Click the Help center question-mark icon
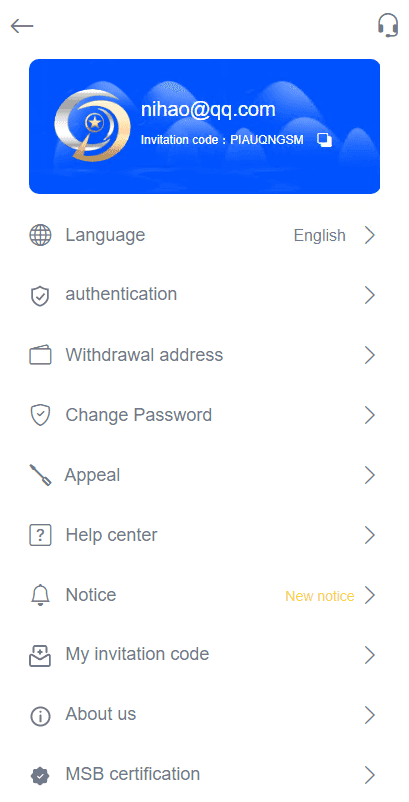This screenshot has height=802, width=409. point(40,535)
